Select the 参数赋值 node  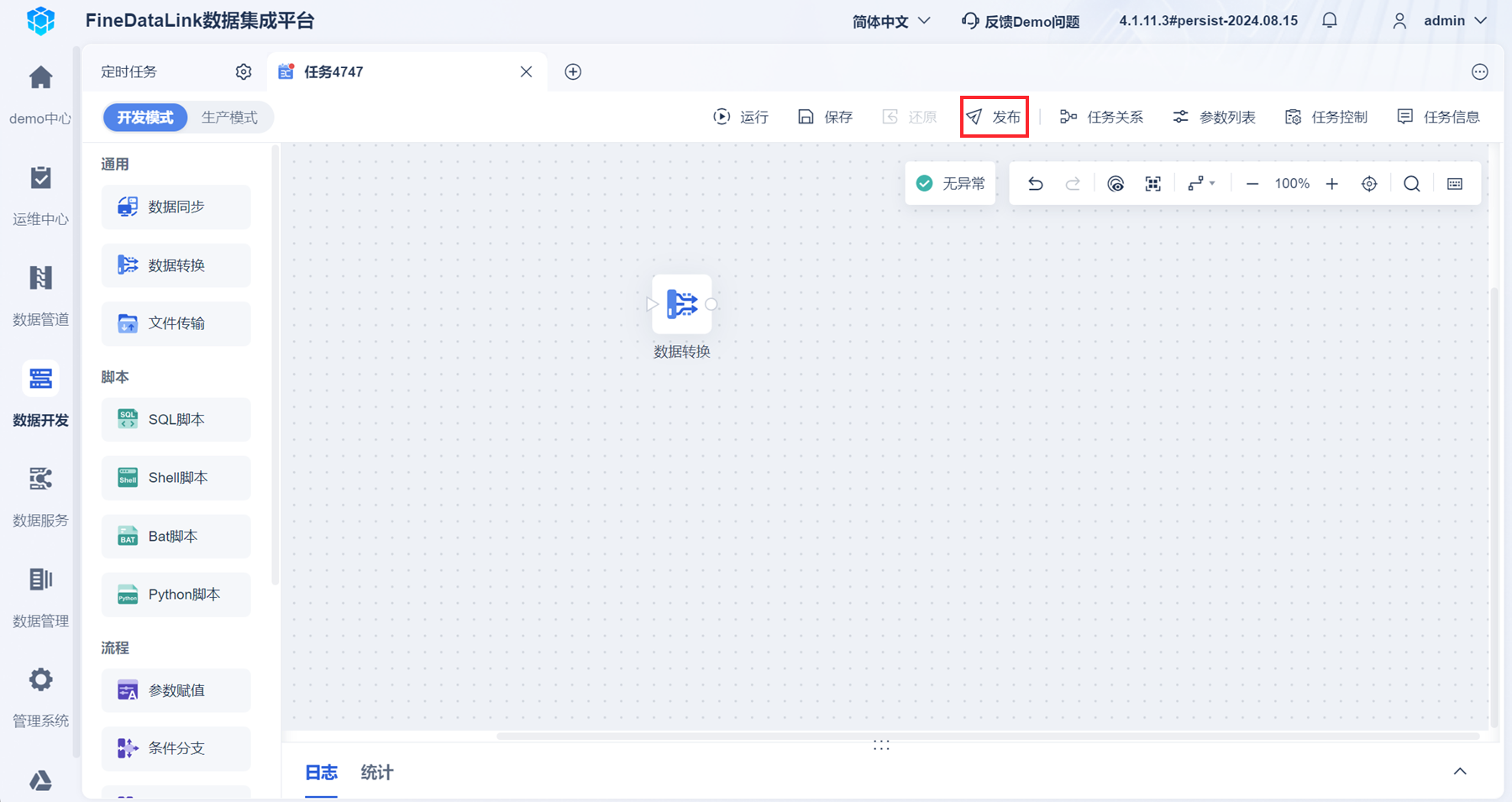pyautogui.click(x=176, y=690)
